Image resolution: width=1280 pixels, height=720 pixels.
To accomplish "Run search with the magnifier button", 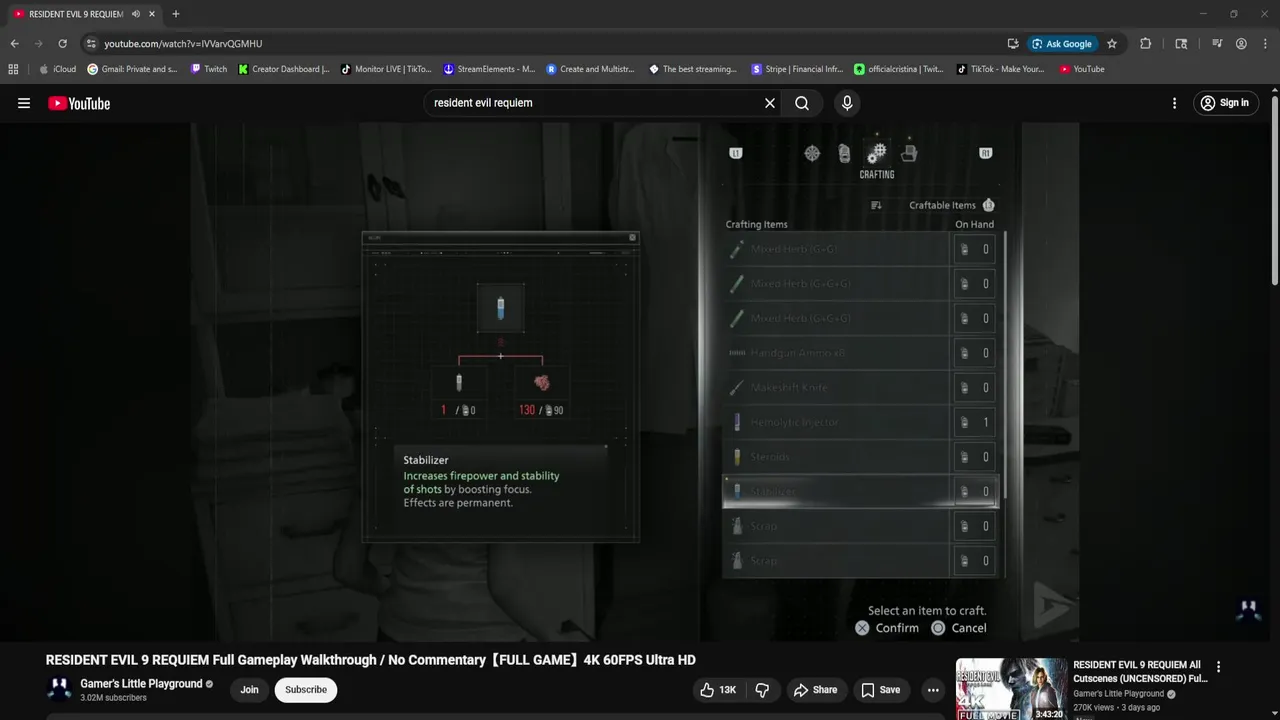I will click(802, 103).
